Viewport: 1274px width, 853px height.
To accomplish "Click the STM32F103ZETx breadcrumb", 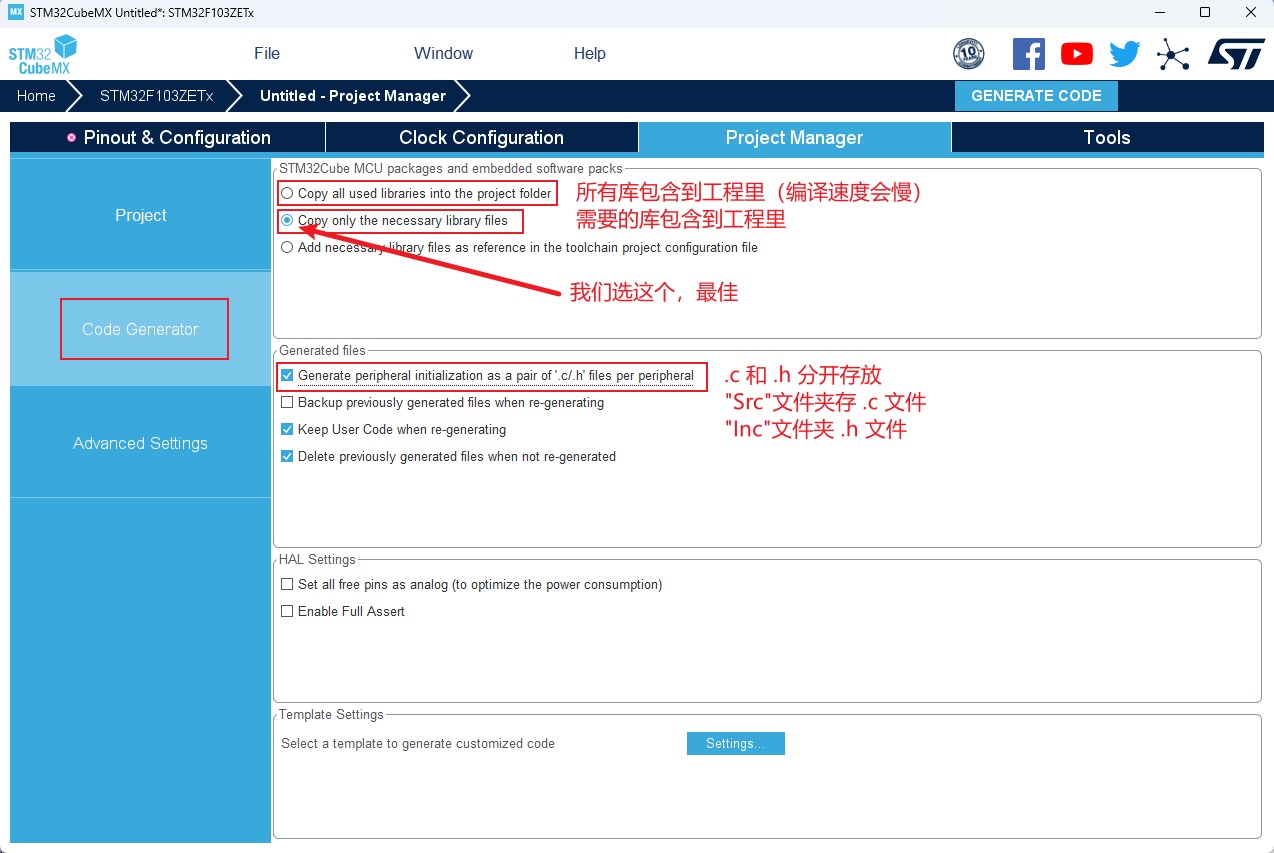I will (x=156, y=96).
